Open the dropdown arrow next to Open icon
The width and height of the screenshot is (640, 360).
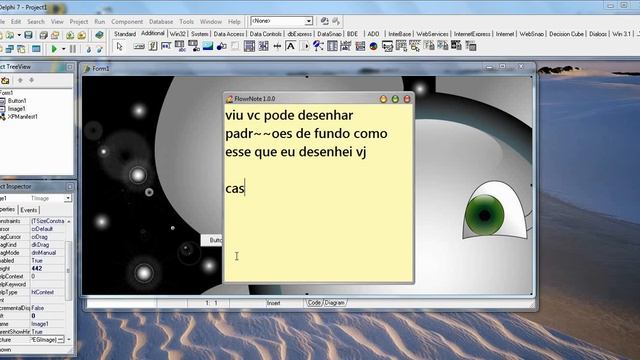(x=19, y=35)
